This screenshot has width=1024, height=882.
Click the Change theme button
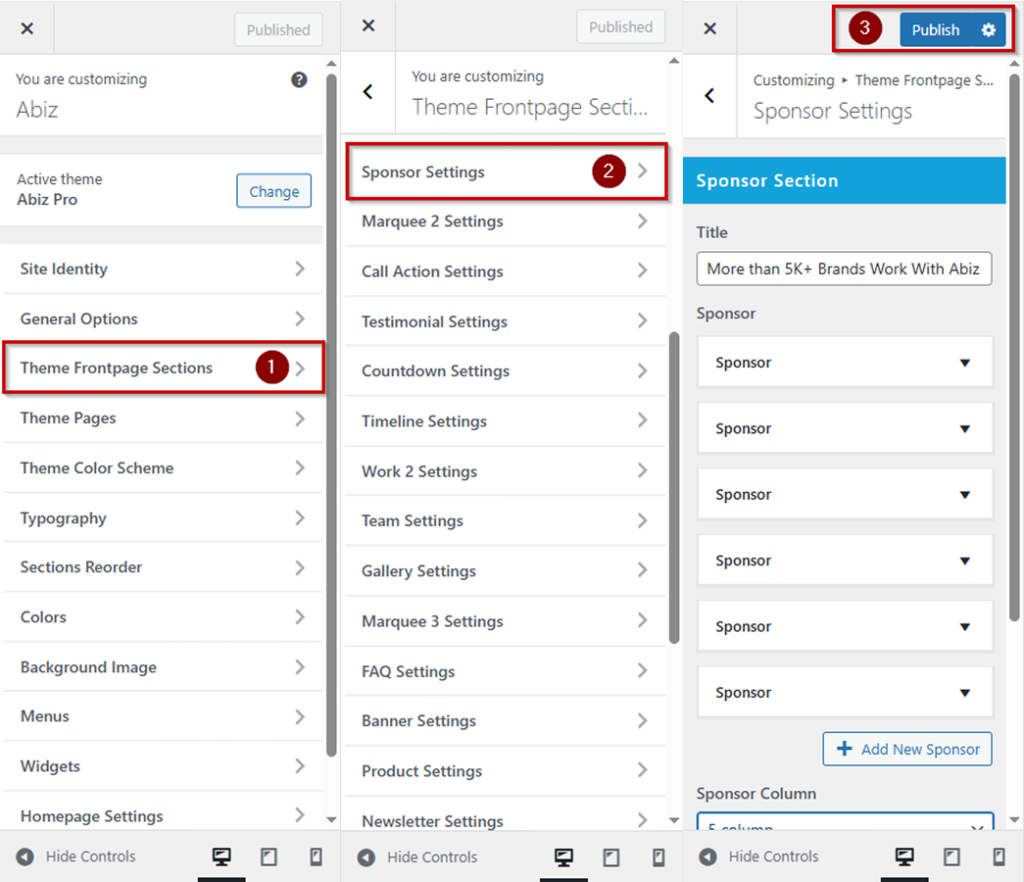point(274,191)
